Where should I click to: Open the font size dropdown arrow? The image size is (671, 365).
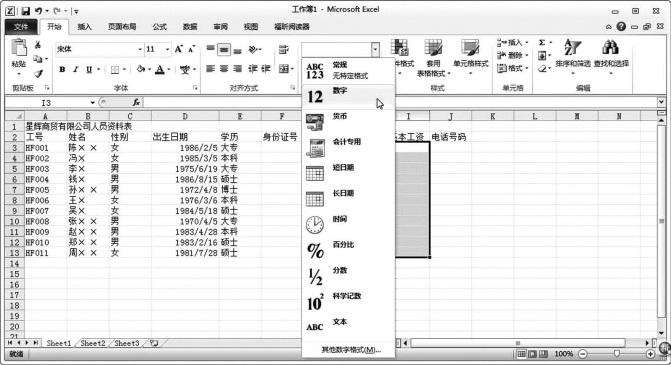click(168, 50)
